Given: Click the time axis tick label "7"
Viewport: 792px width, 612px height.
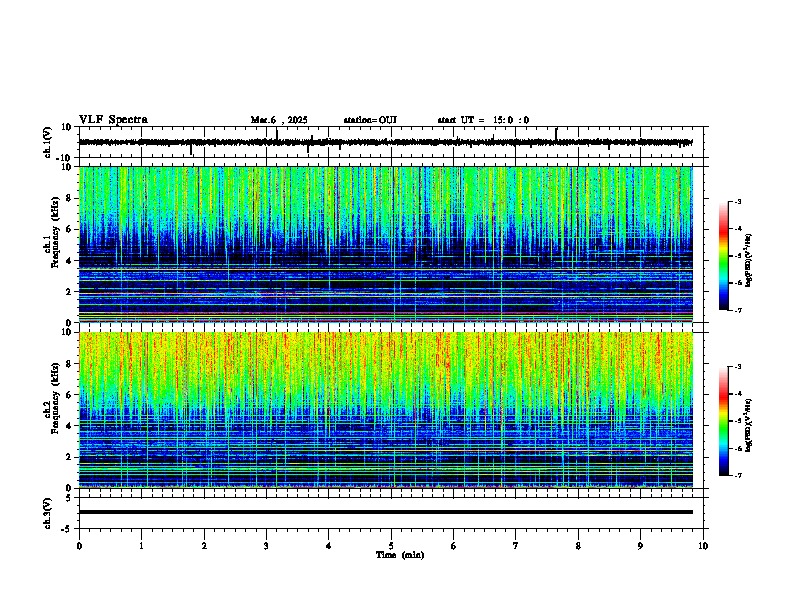Looking at the screenshot, I should 516,546.
